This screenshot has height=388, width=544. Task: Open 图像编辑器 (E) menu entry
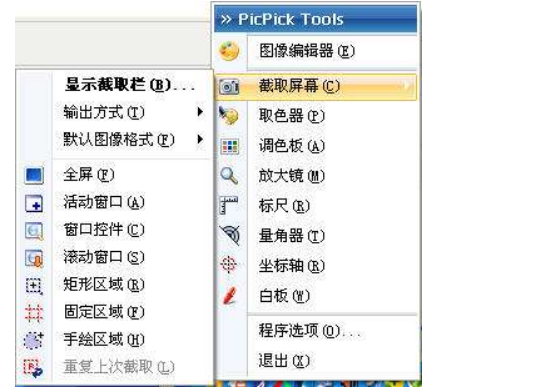point(316,51)
